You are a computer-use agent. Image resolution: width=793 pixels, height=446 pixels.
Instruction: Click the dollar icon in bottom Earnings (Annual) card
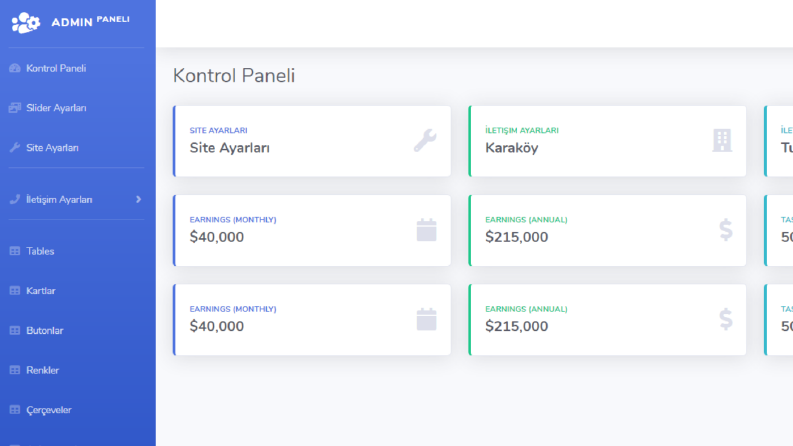click(x=726, y=320)
